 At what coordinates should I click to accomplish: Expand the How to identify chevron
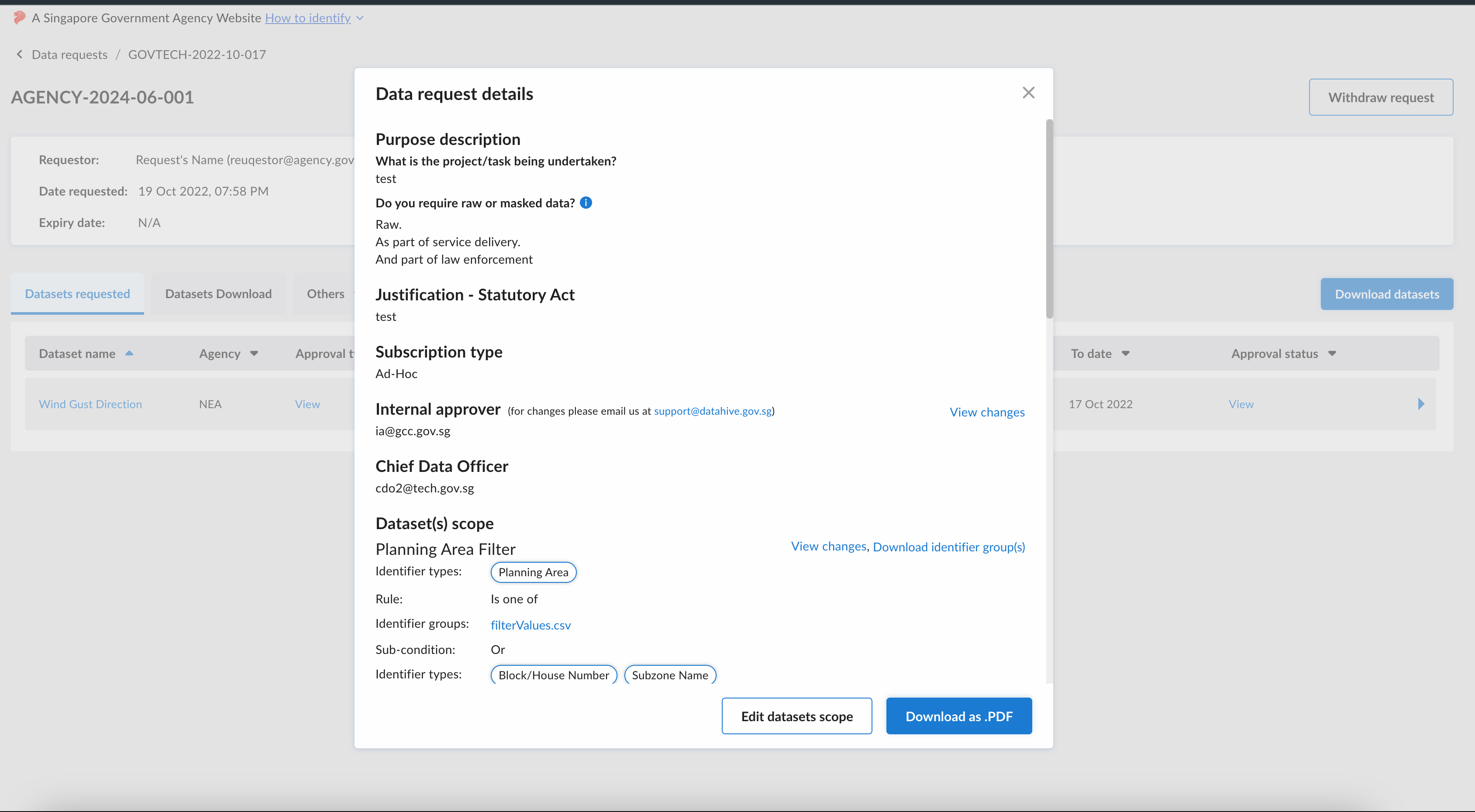coord(360,18)
